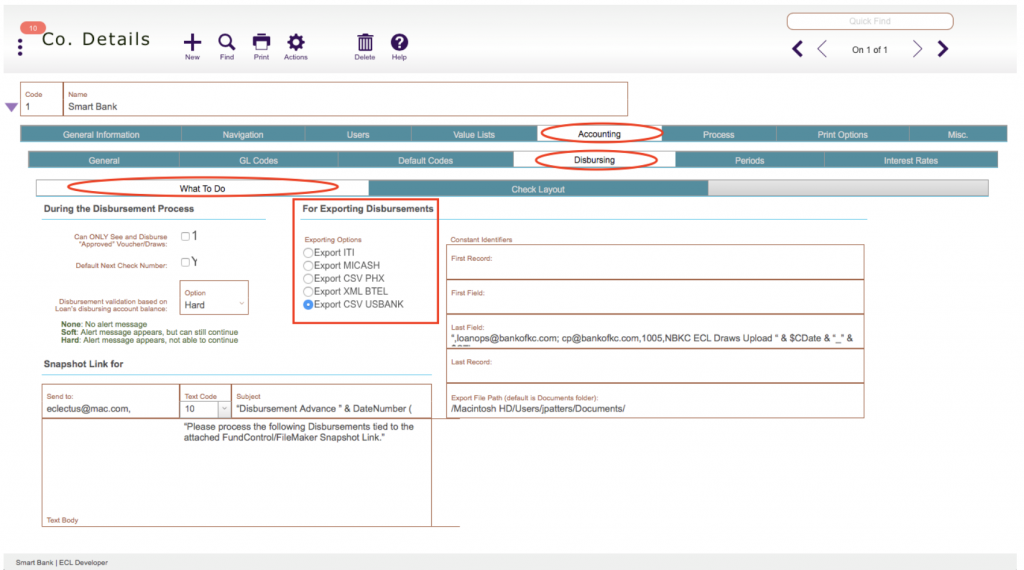Click the Subject field
The image size is (1024, 570).
(x=331, y=402)
